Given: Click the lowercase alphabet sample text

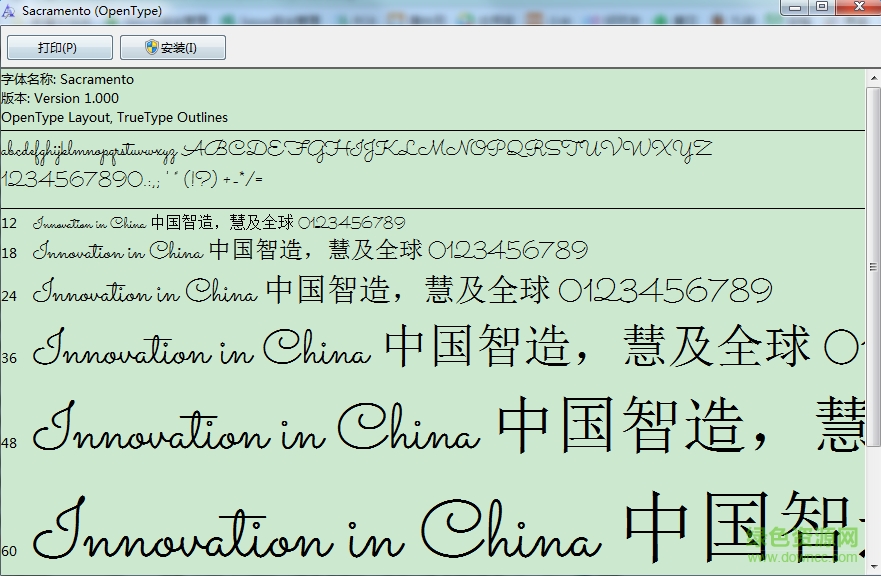Looking at the screenshot, I should pyautogui.click(x=89, y=151).
